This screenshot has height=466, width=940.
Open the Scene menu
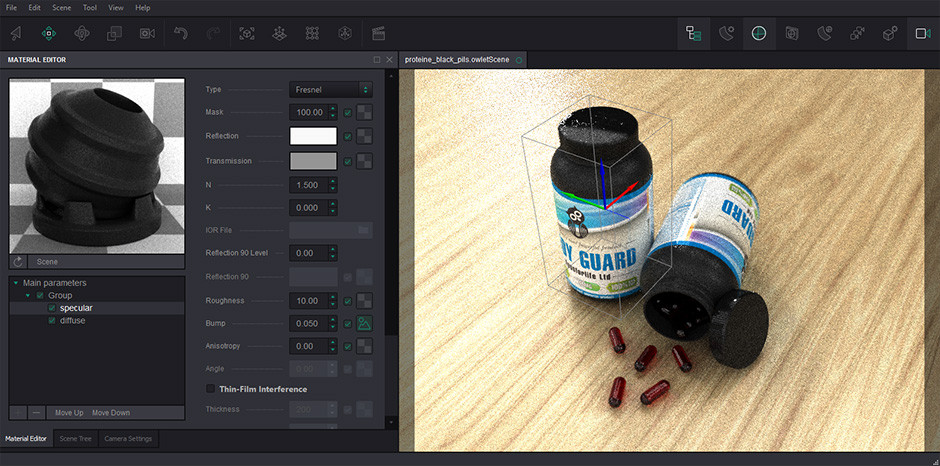click(x=61, y=8)
